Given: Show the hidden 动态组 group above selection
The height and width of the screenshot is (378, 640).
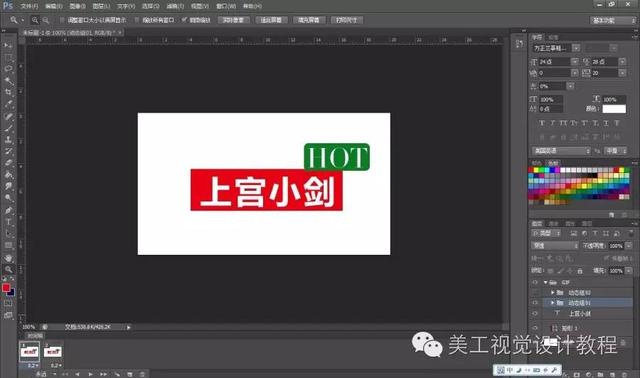Looking at the screenshot, I should pos(535,292).
